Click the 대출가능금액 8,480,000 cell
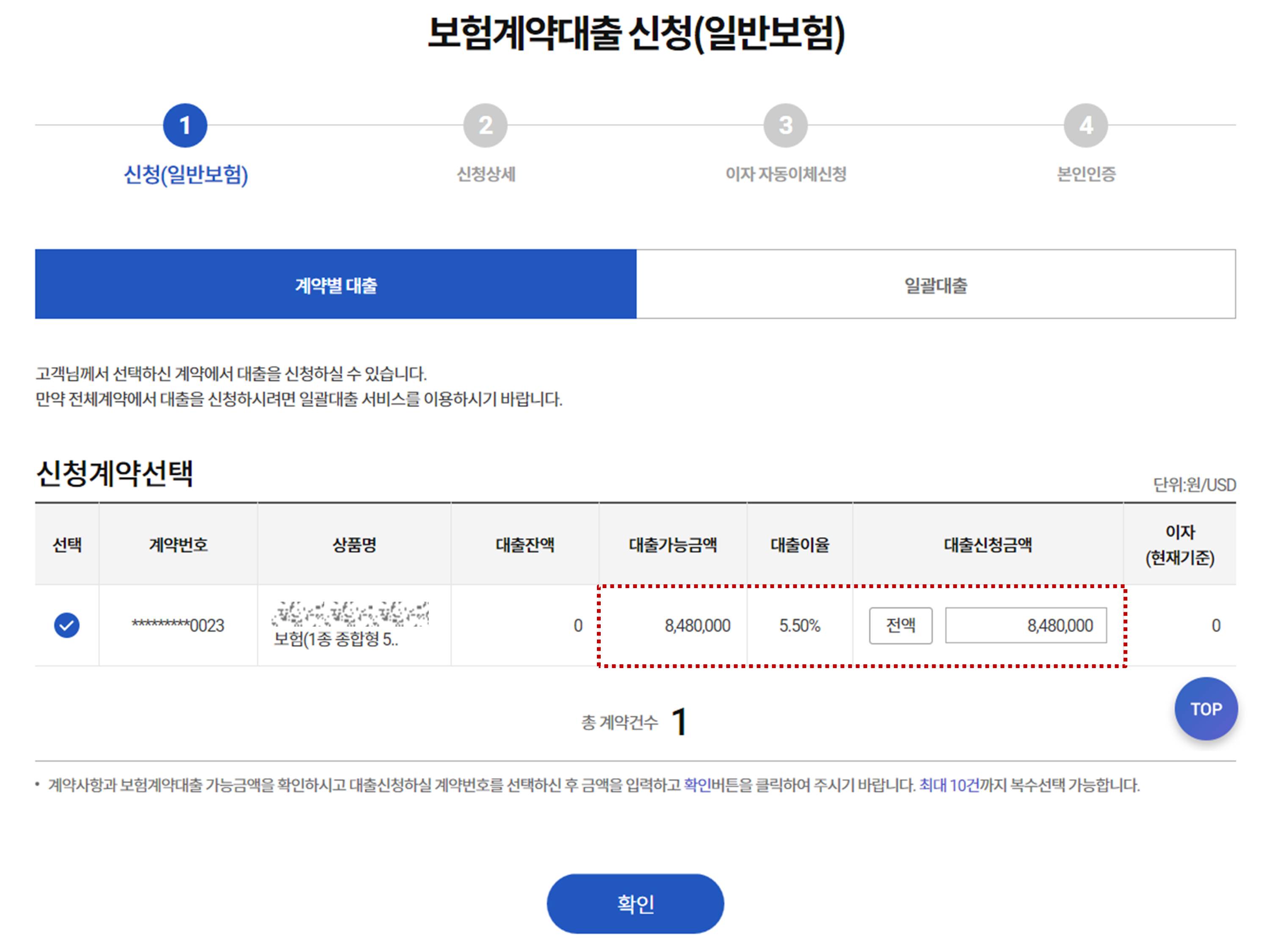This screenshot has width=1270, height=952. pos(697,625)
